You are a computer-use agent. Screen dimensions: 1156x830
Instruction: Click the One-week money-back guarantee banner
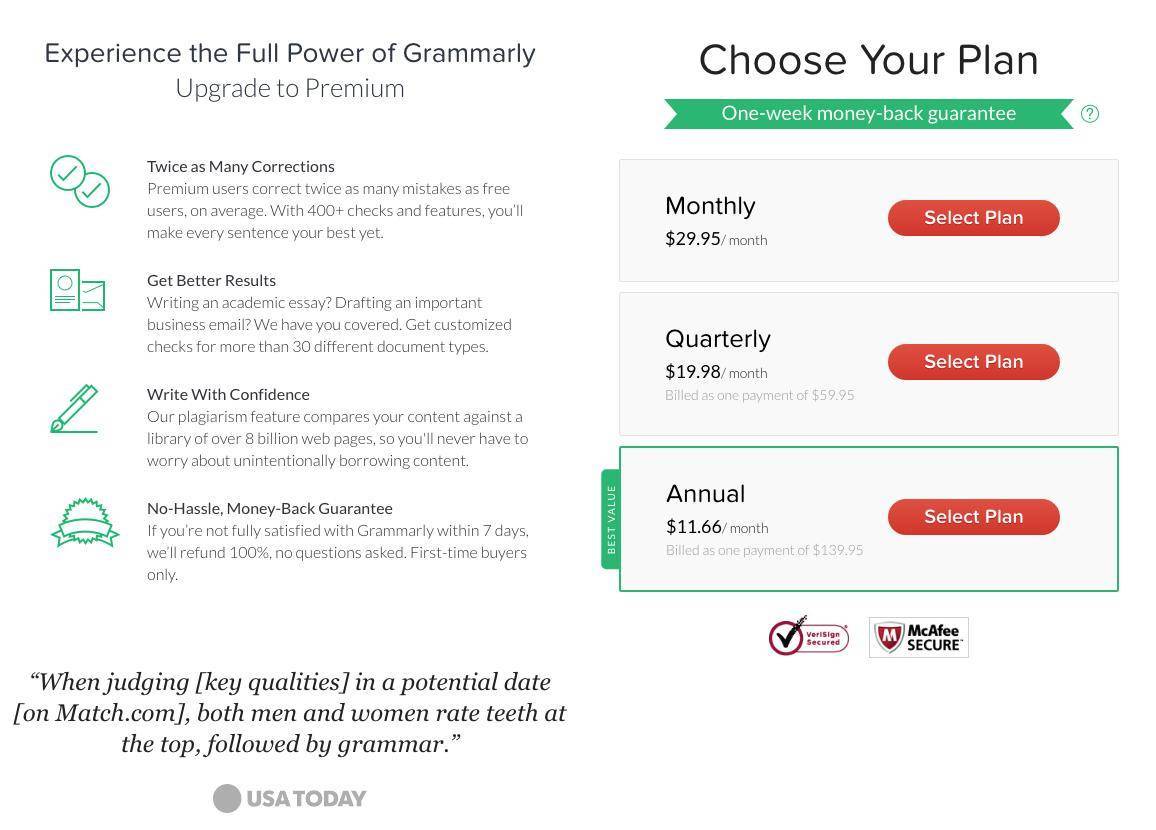coord(868,114)
